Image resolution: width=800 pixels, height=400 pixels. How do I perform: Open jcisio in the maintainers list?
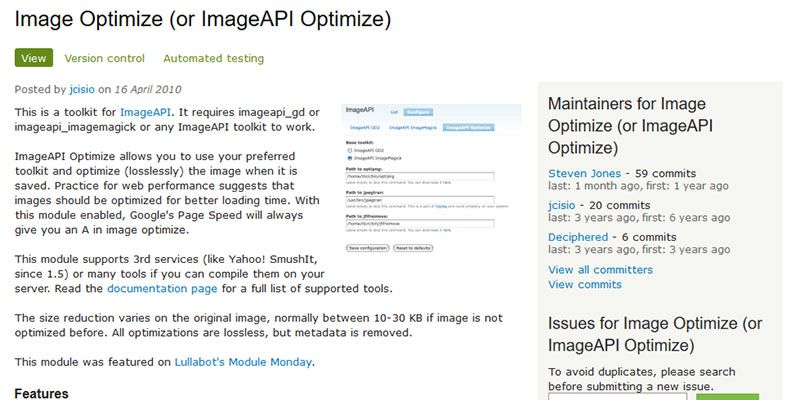pos(562,206)
